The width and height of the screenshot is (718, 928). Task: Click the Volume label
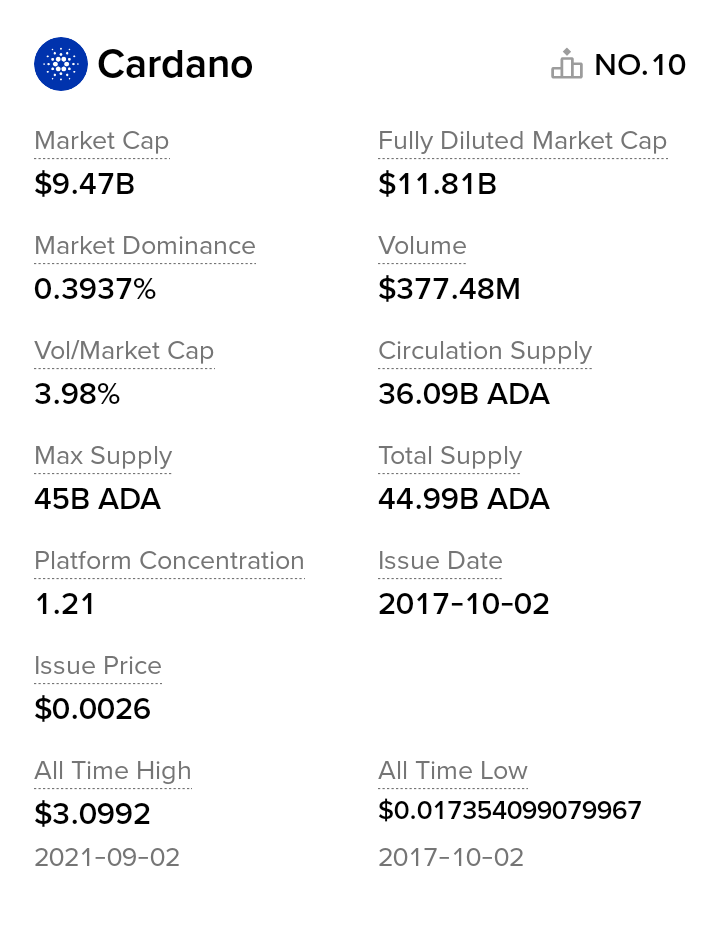click(422, 246)
